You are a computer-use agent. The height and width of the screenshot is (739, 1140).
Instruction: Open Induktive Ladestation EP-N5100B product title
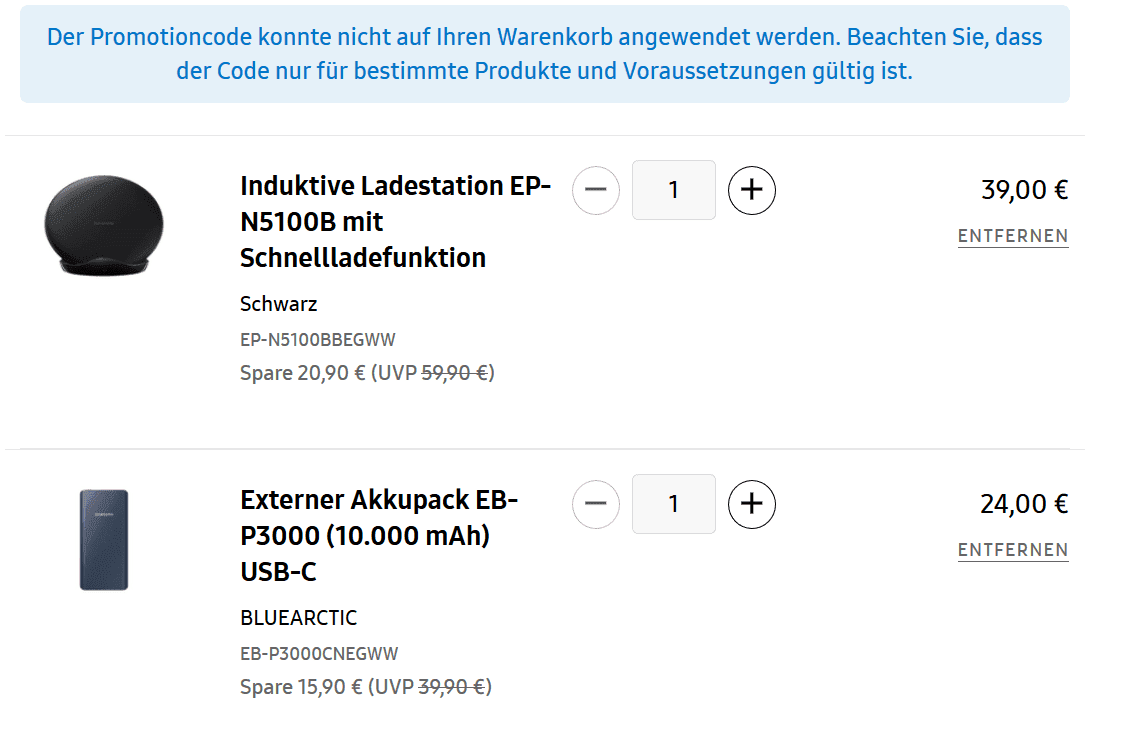396,222
